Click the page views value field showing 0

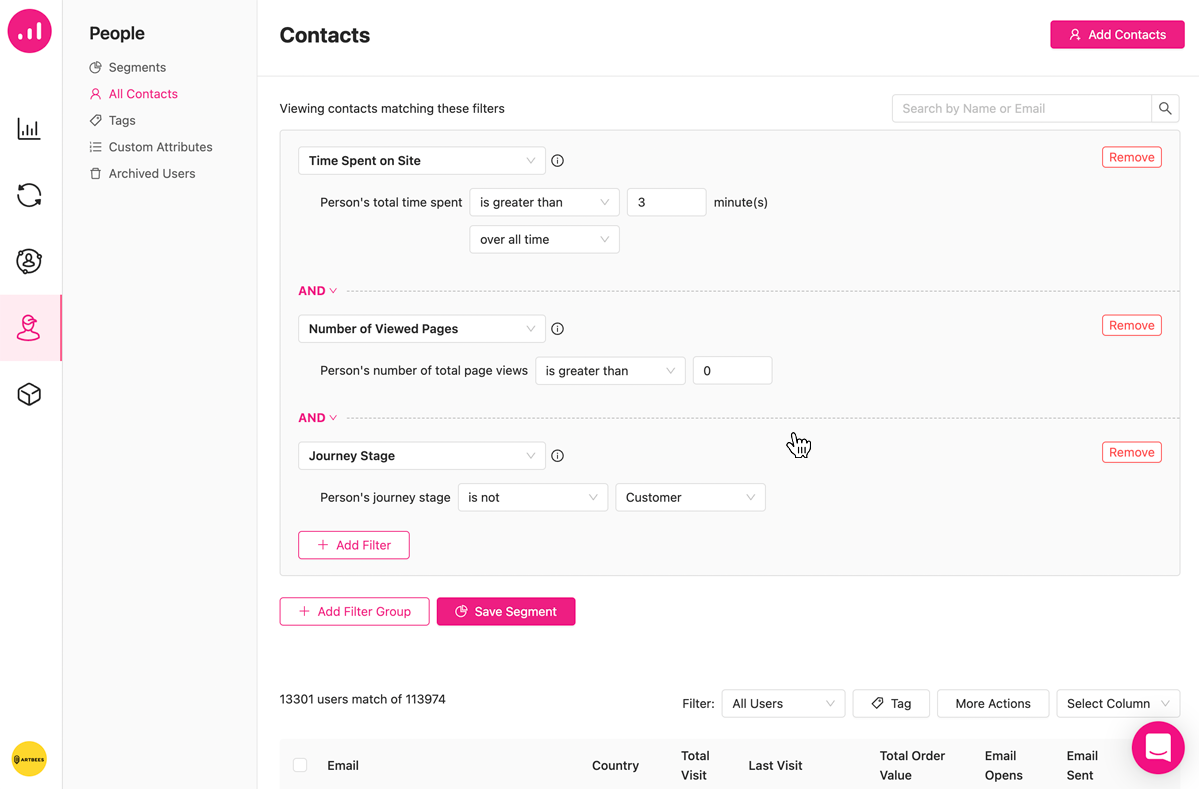(x=732, y=371)
